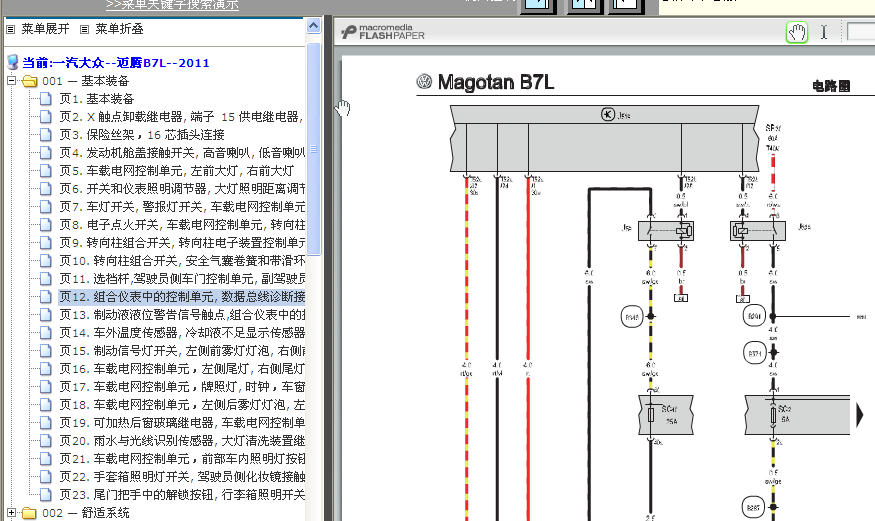Open the 001 — 基本装备 folder node
875x521 pixels.
coord(85,81)
